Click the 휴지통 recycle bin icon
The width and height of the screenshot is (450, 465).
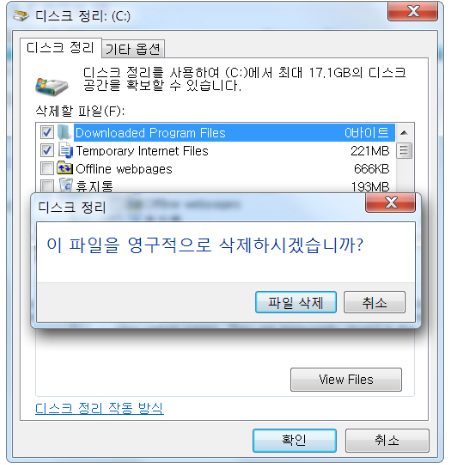click(66, 185)
